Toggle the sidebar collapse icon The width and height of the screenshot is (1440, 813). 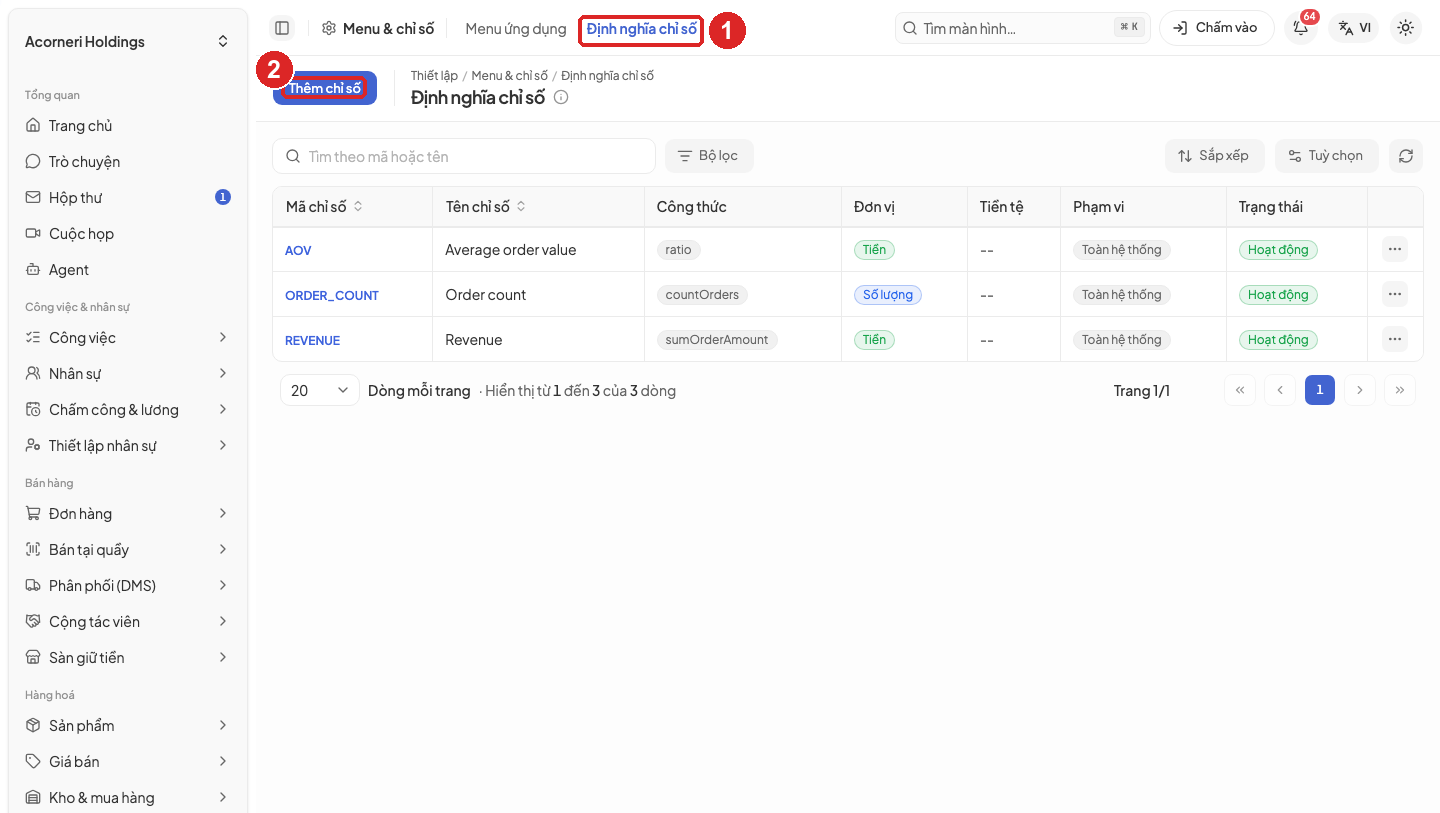point(282,28)
